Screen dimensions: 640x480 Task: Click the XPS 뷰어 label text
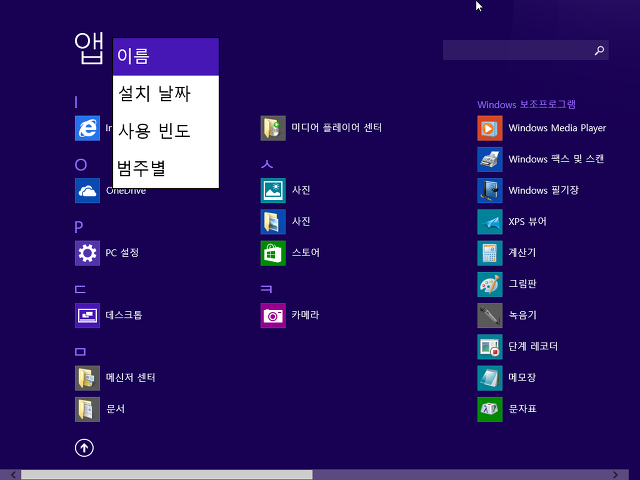pyautogui.click(x=527, y=222)
